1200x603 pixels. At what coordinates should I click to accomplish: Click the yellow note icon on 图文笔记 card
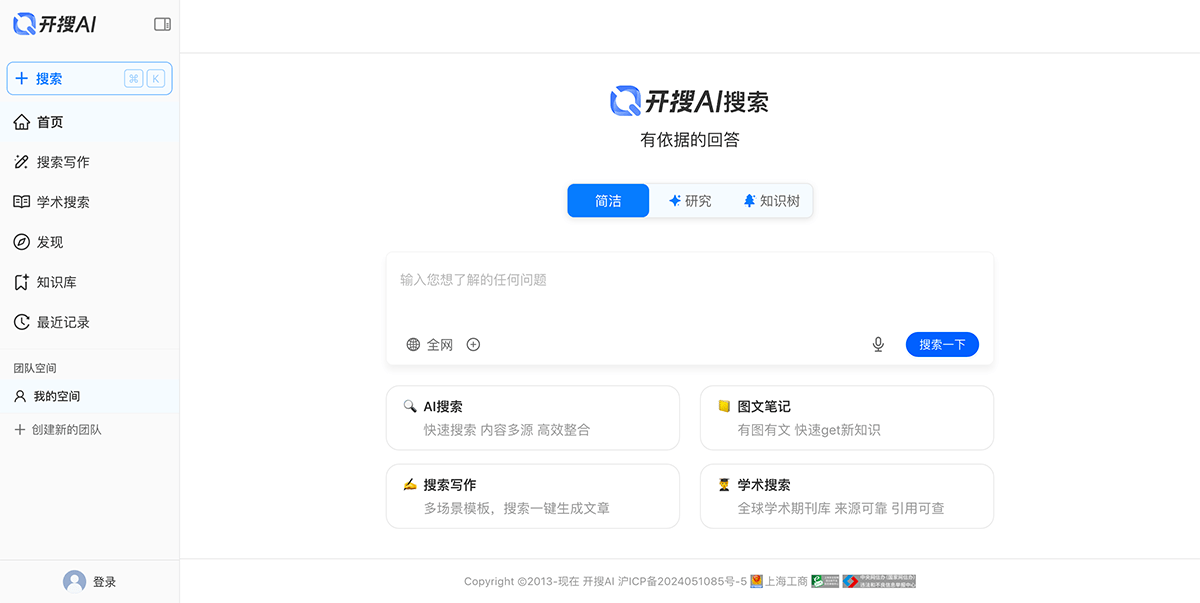pyautogui.click(x=724, y=406)
